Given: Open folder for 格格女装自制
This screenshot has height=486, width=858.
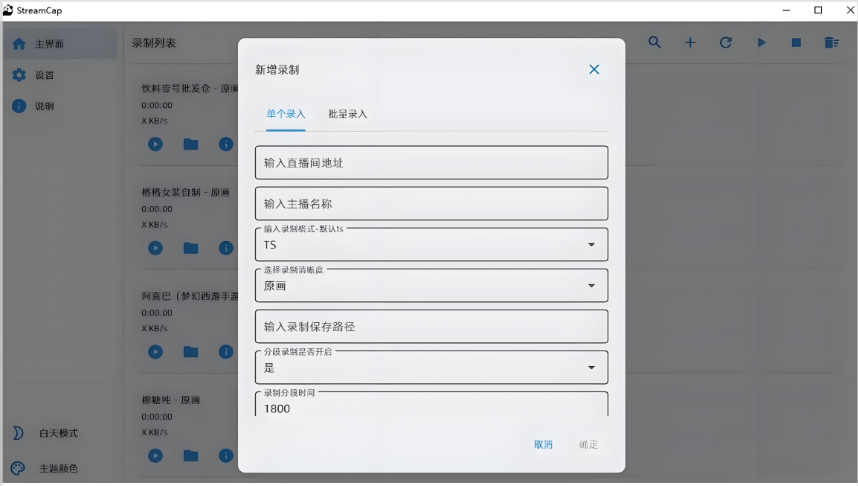Looking at the screenshot, I should (x=190, y=248).
